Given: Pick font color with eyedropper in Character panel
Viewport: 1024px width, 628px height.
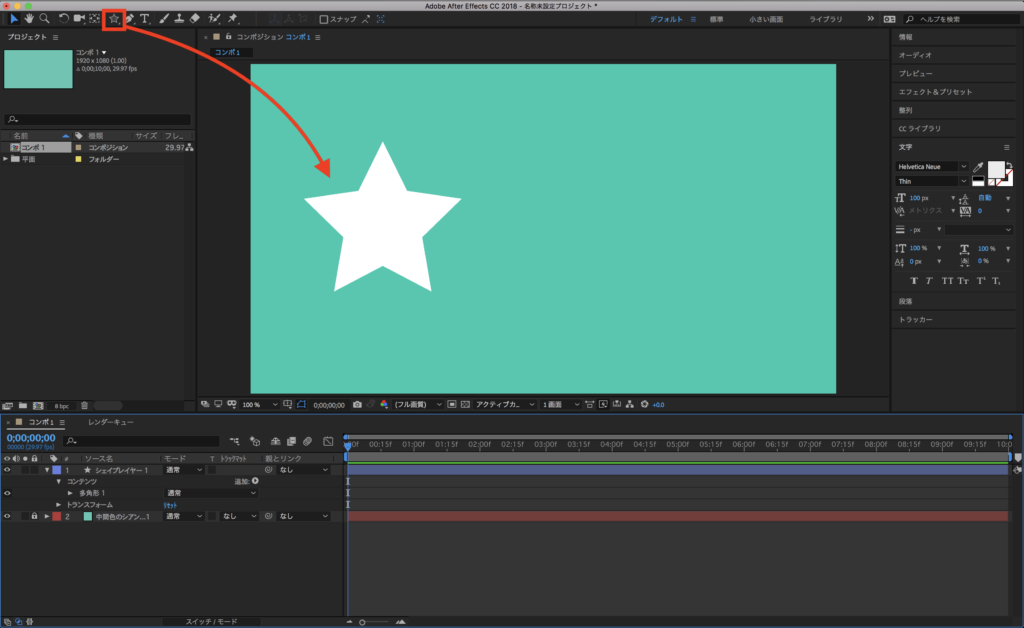Looking at the screenshot, I should [x=978, y=167].
